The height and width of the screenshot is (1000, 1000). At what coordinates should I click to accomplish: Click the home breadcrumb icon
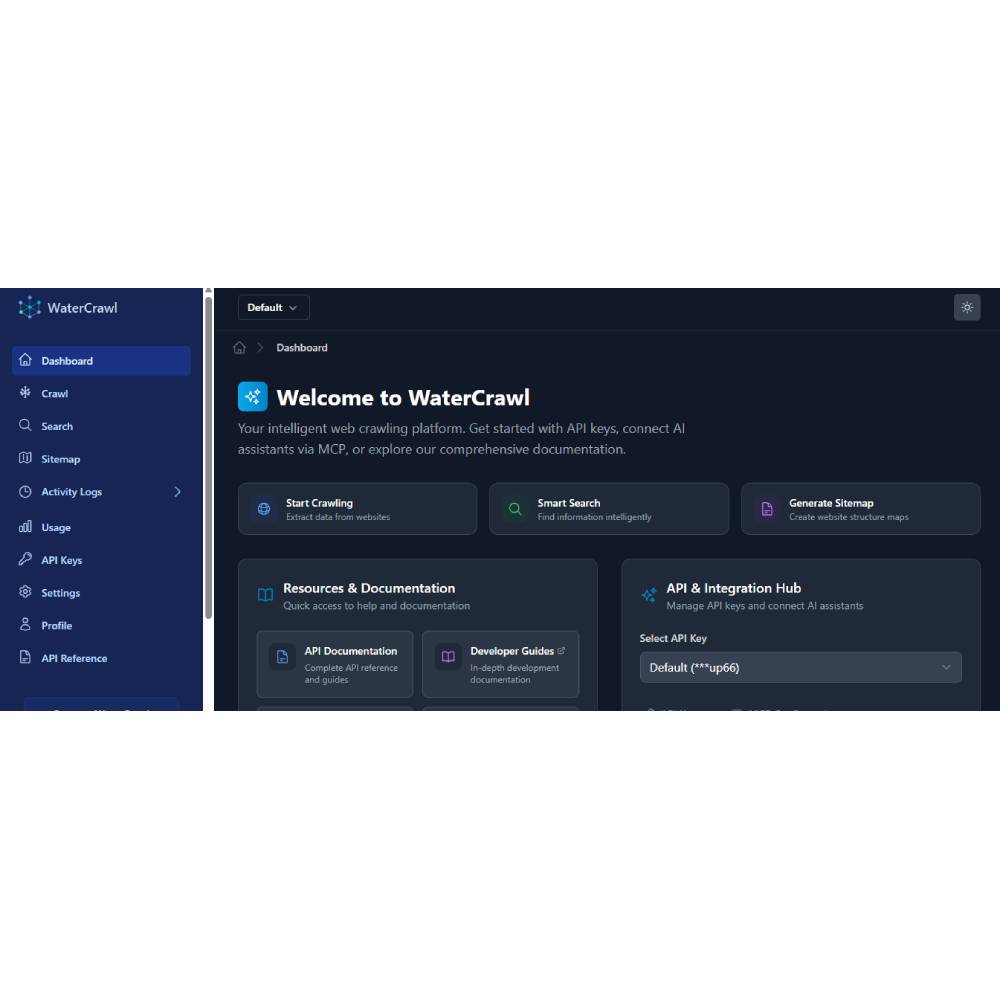tap(240, 347)
